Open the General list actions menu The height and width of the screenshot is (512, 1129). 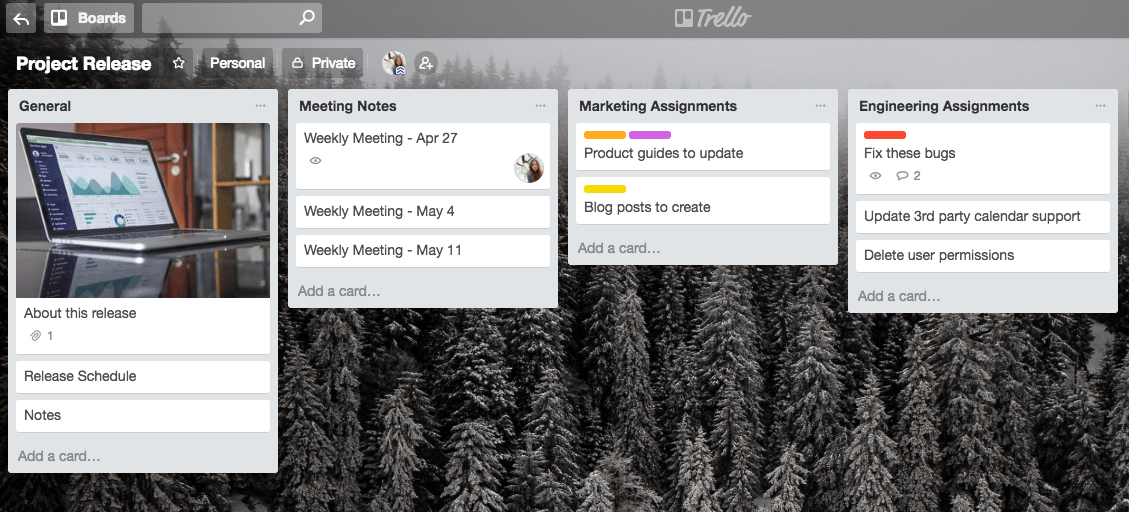[260, 106]
